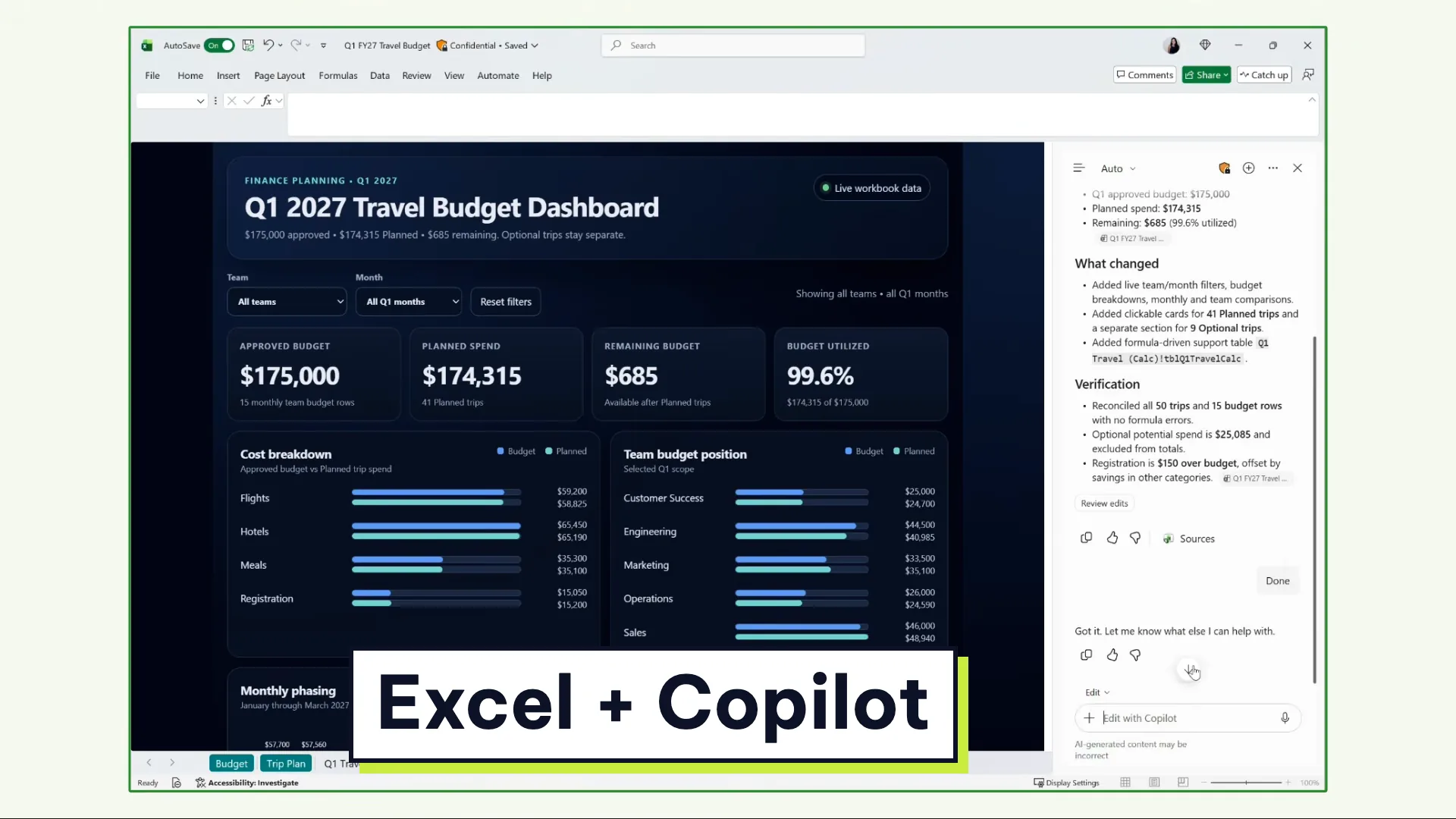The image size is (1456, 819).
Task: Copy the Got it response
Action: coord(1086,655)
